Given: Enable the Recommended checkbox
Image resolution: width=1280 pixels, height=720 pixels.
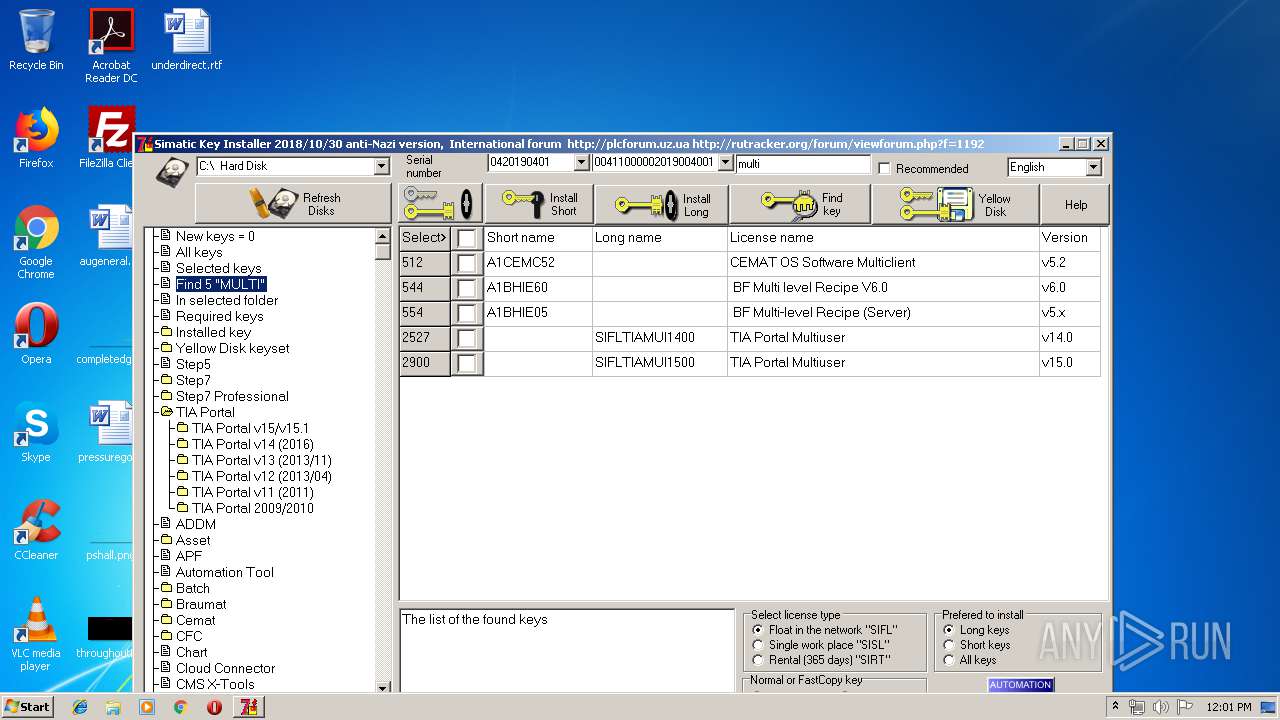Looking at the screenshot, I should tap(884, 169).
